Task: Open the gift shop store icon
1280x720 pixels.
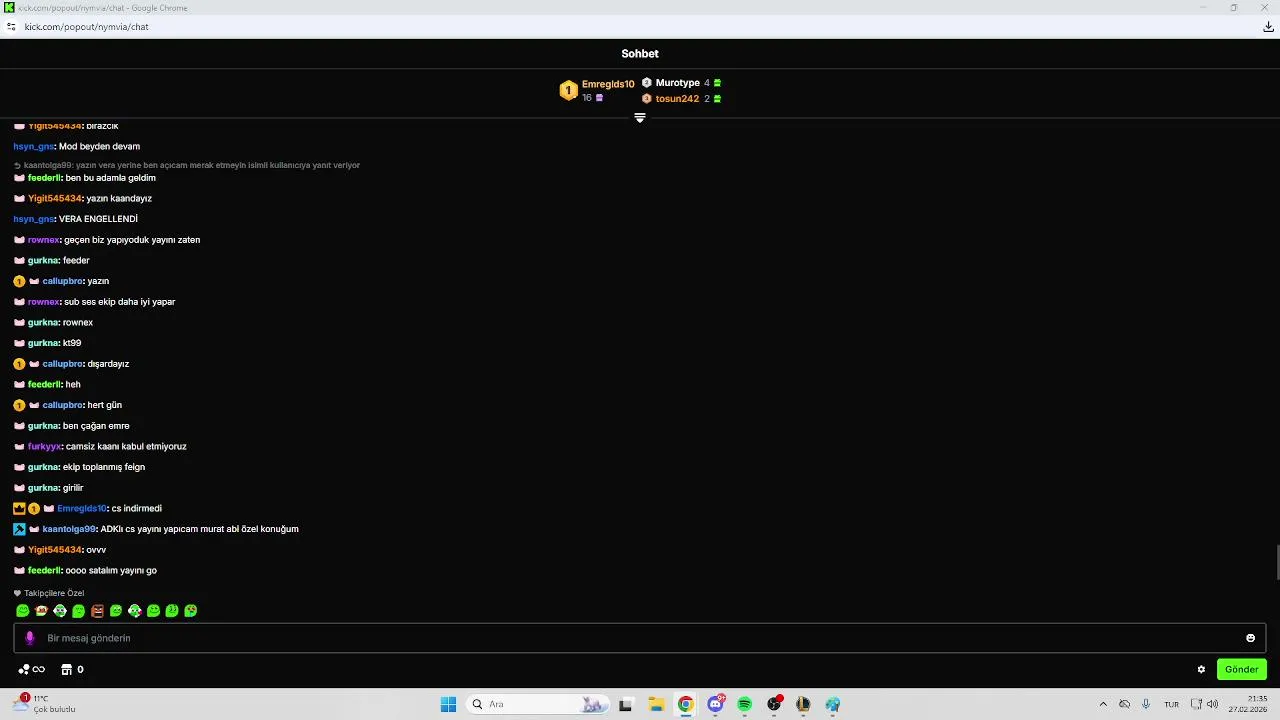Action: click(67, 670)
